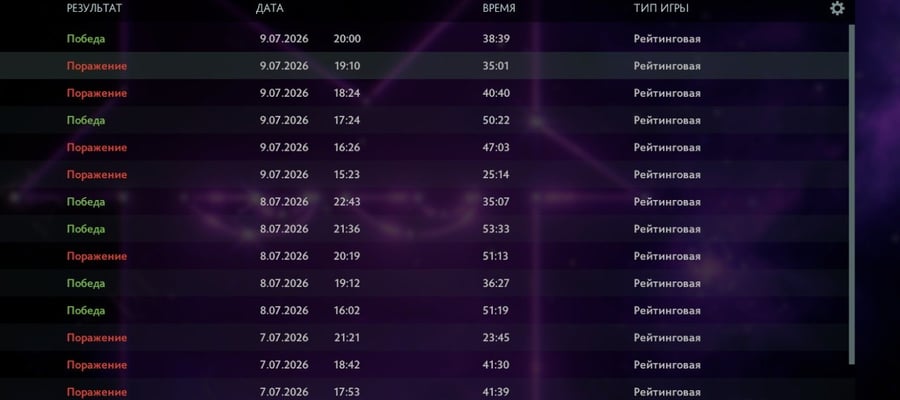
Task: Select the win at 9.07.2026 20:00
Action: click(x=425, y=39)
